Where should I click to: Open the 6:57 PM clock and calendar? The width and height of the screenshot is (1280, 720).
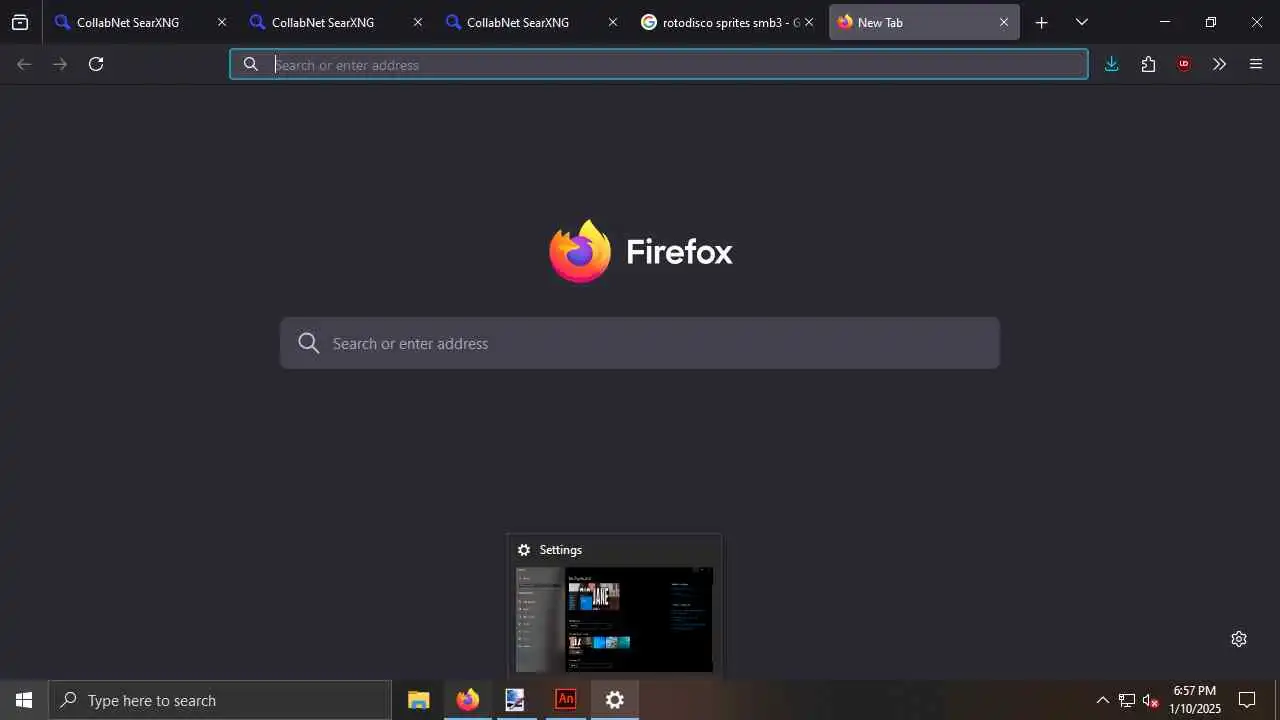point(1195,700)
